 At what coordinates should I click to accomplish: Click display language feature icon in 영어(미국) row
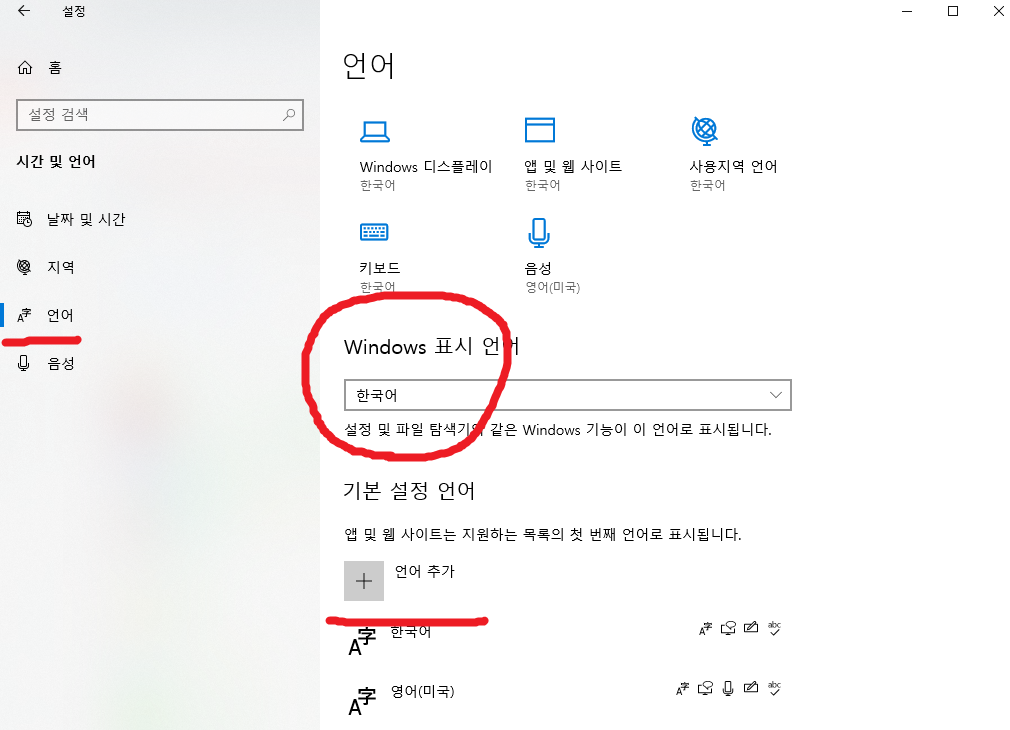coord(682,689)
